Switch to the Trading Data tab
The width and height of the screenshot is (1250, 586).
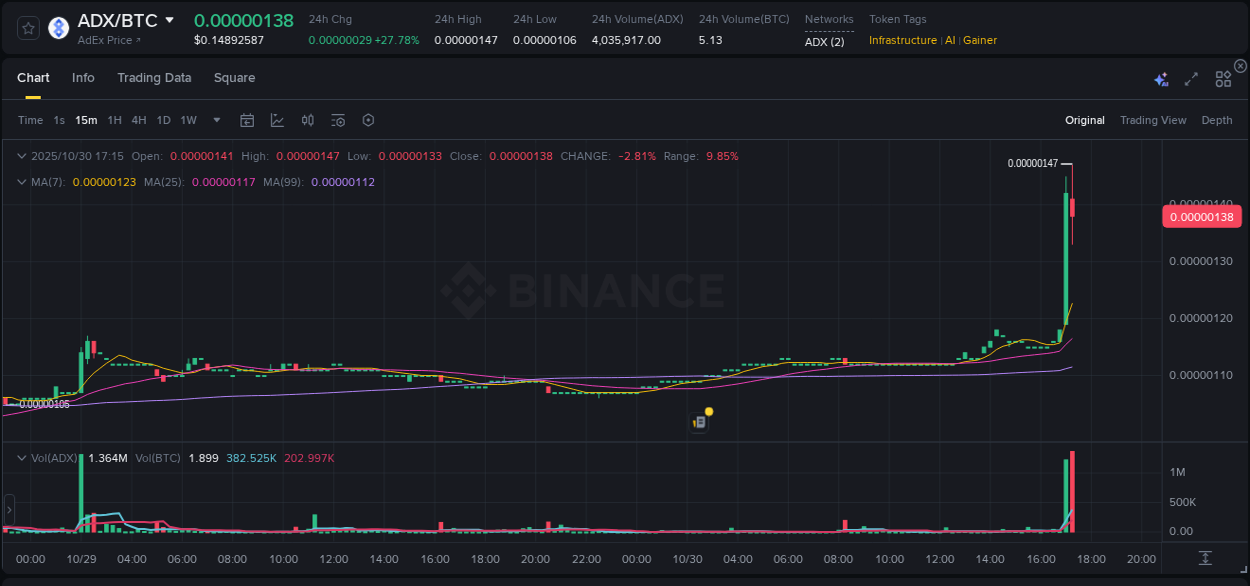click(154, 77)
